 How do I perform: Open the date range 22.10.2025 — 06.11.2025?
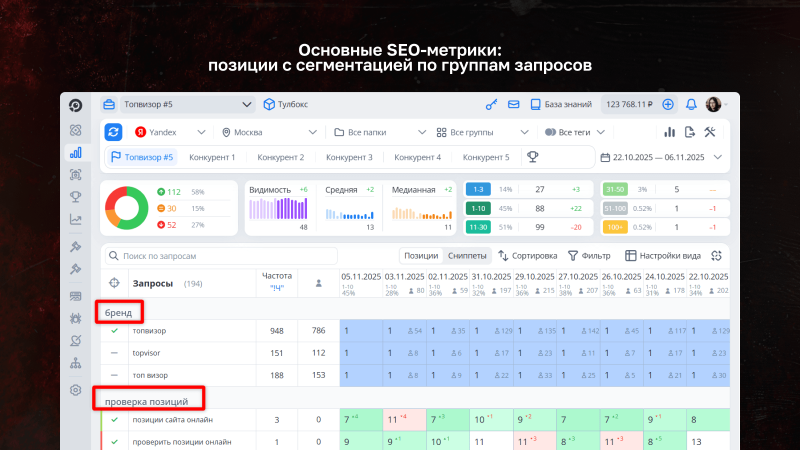662,157
